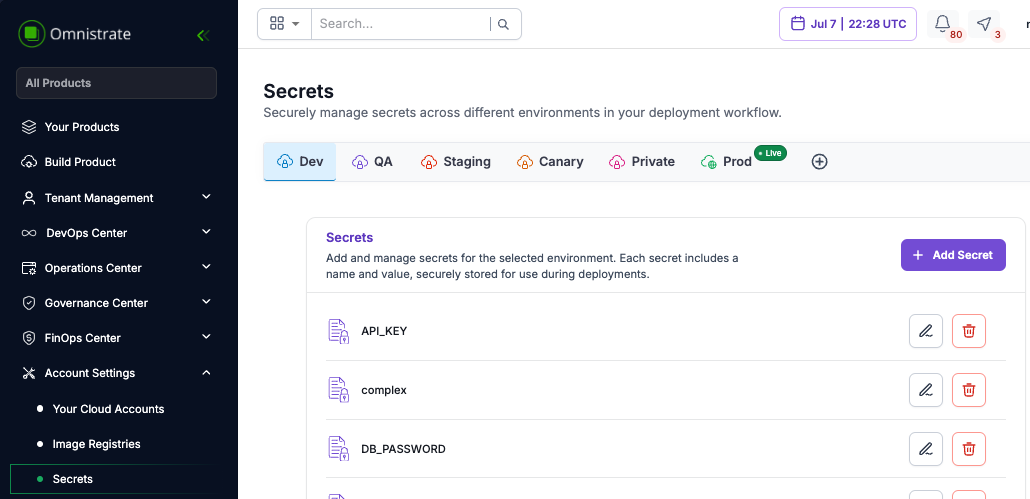This screenshot has height=499, width=1030.
Task: Click the complex secret name
Action: [384, 390]
